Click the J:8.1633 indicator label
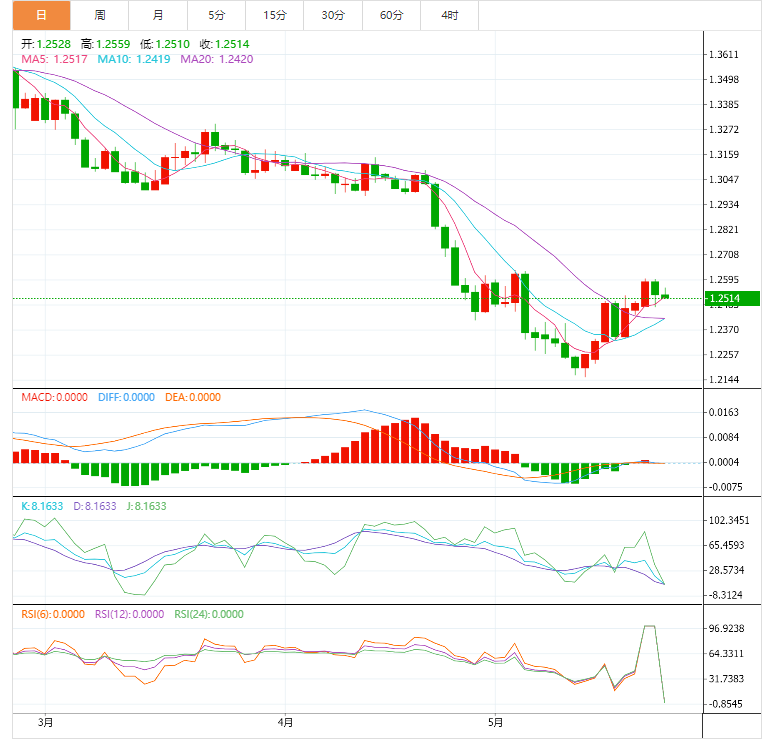 pyautogui.click(x=146, y=506)
